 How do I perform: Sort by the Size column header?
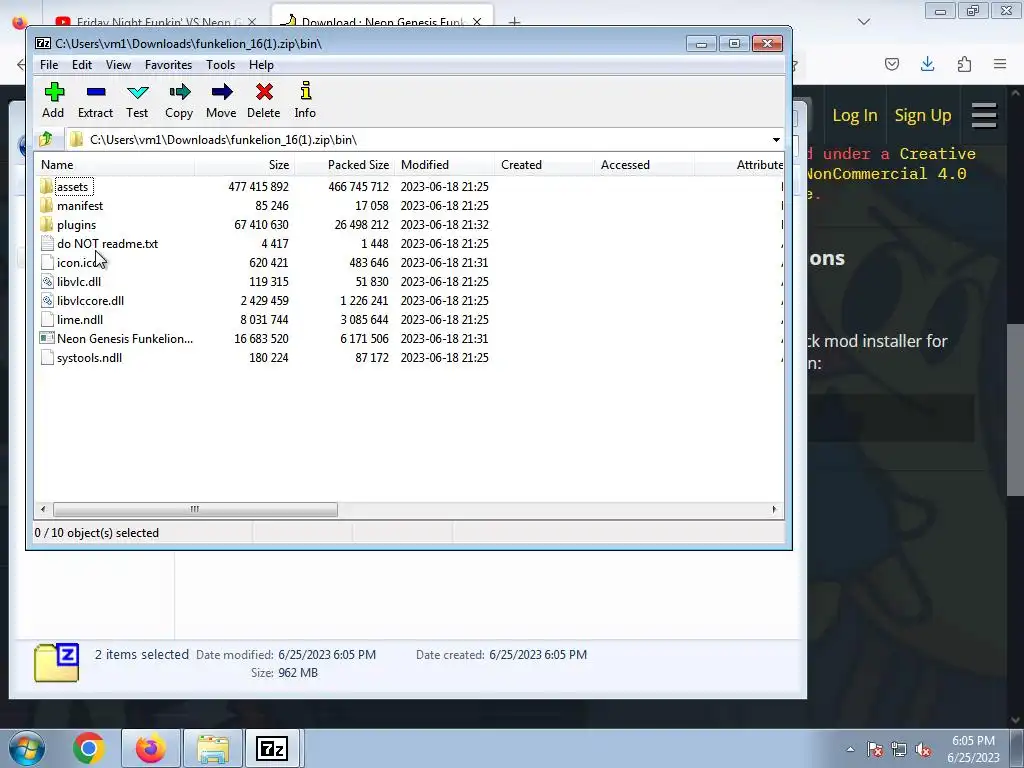tap(244, 165)
